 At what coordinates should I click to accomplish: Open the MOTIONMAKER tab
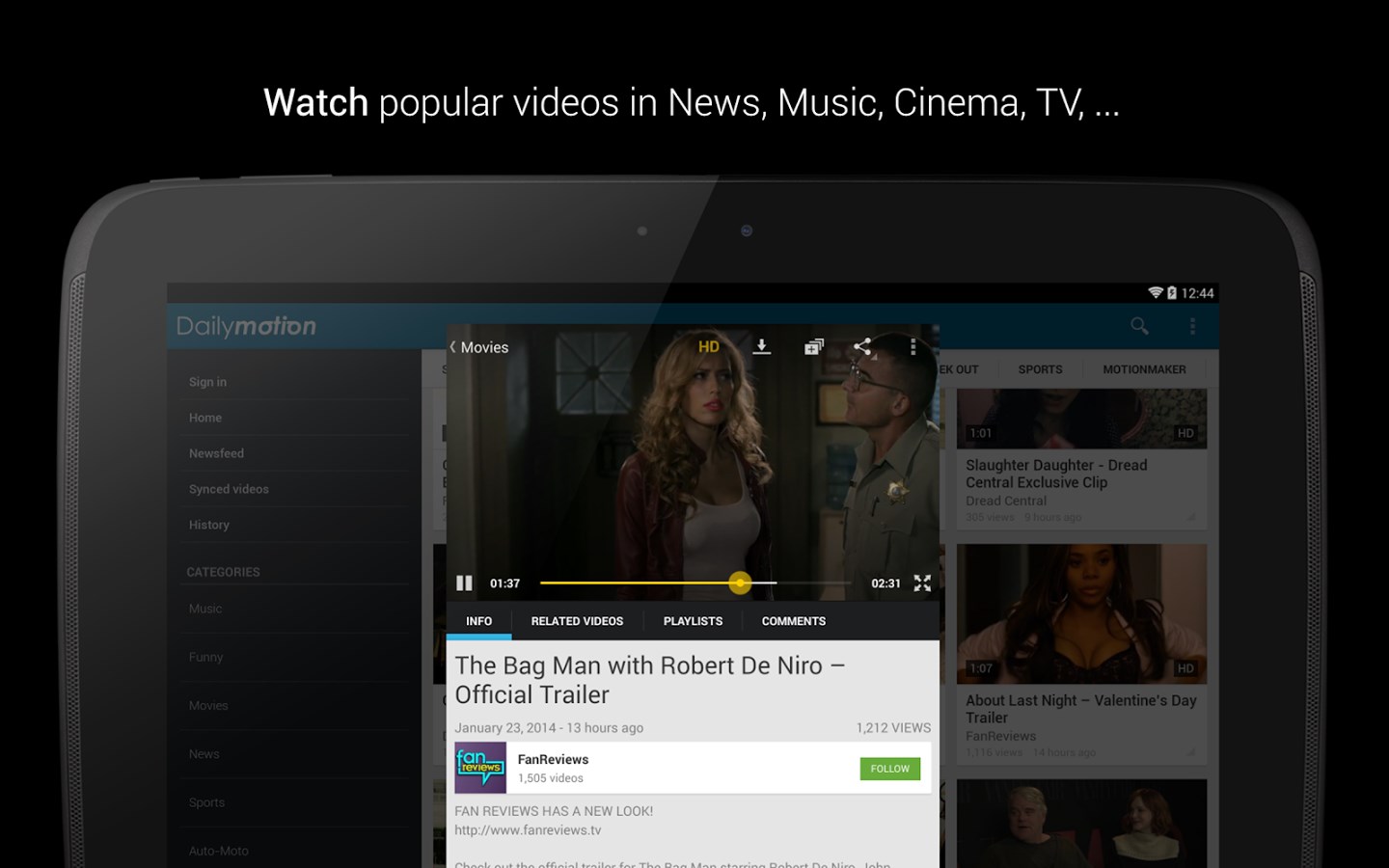(1144, 369)
